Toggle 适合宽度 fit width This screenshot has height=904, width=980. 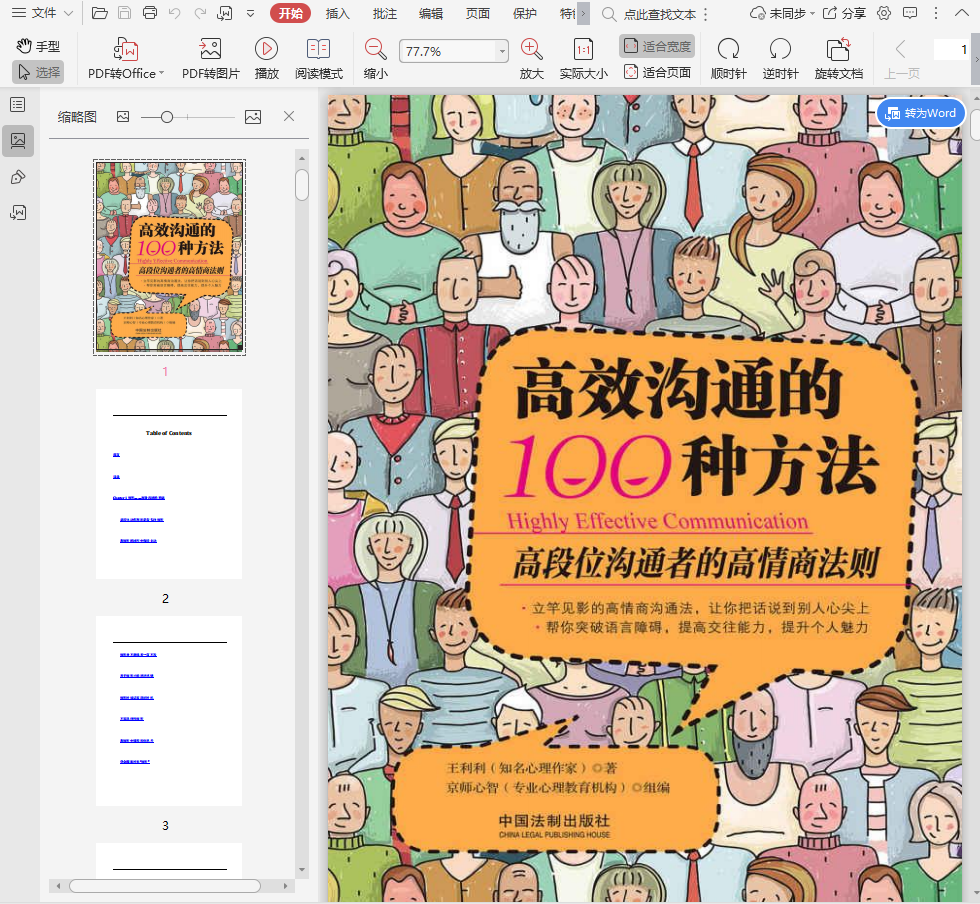(x=657, y=46)
